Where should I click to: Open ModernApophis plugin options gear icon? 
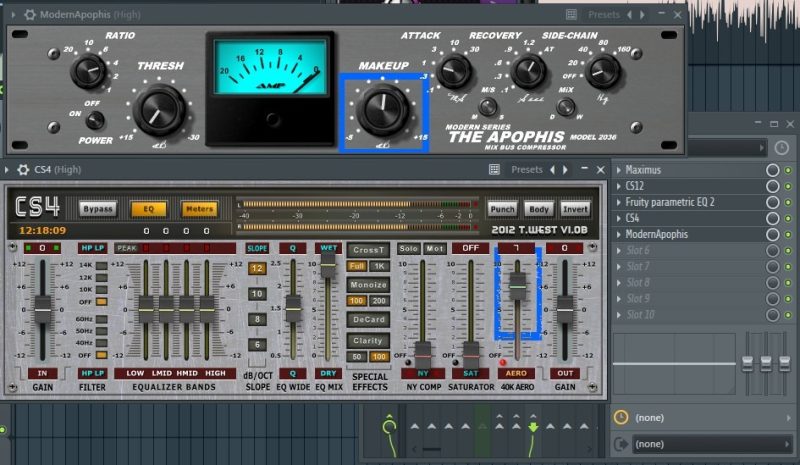[x=30, y=14]
